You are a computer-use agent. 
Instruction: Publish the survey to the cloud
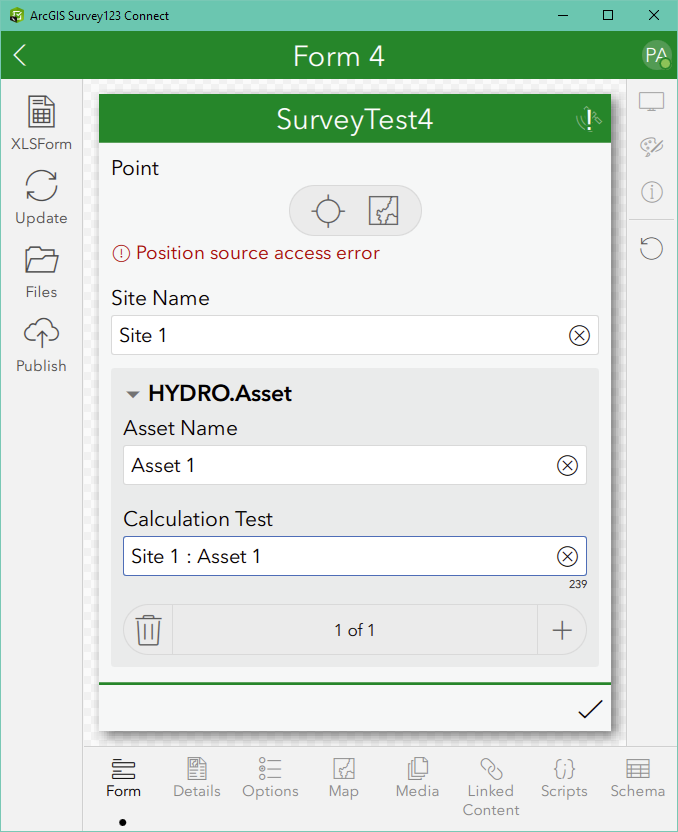[41, 344]
